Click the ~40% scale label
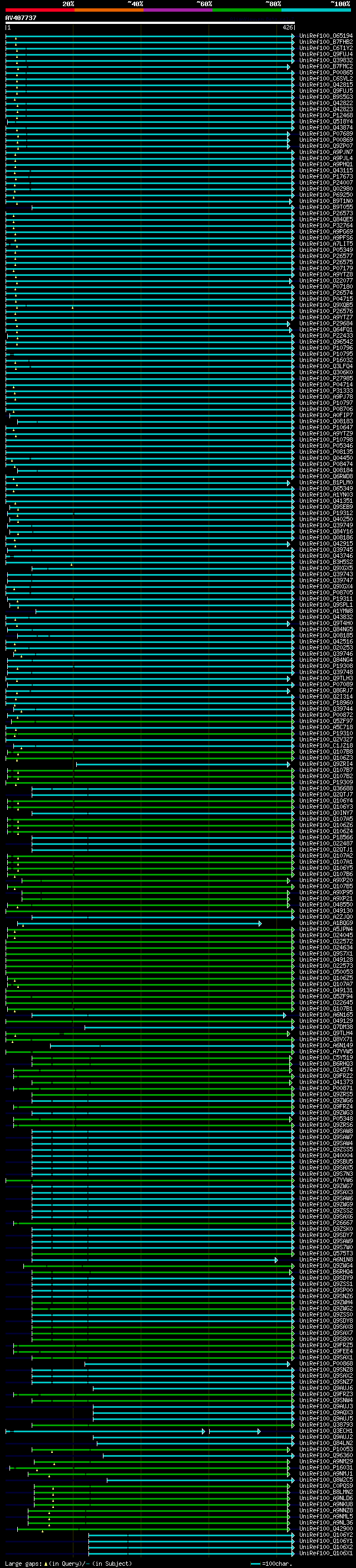This screenshot has height=1568, width=356. (x=136, y=4)
